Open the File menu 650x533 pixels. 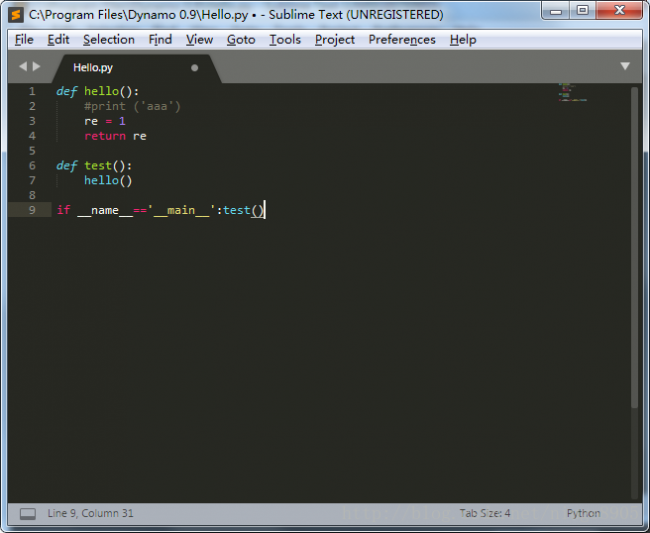pos(24,40)
